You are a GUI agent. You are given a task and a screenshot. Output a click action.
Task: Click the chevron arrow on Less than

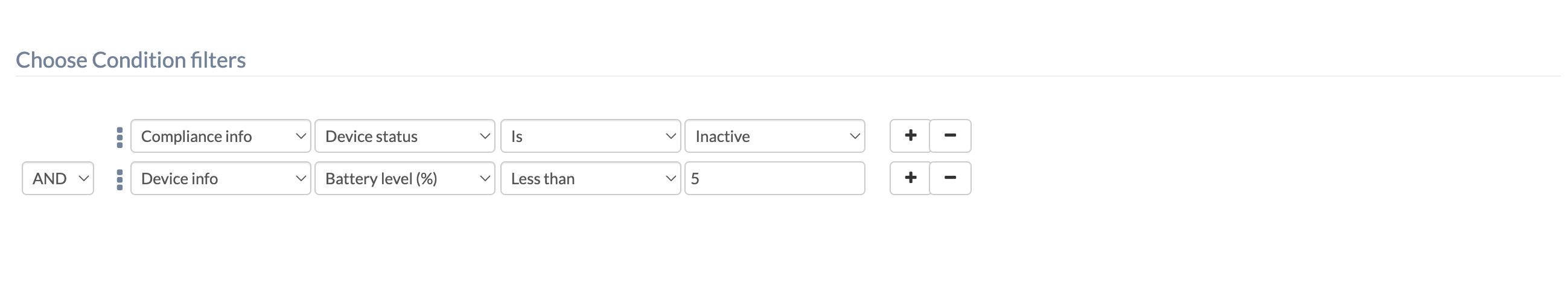tap(670, 178)
